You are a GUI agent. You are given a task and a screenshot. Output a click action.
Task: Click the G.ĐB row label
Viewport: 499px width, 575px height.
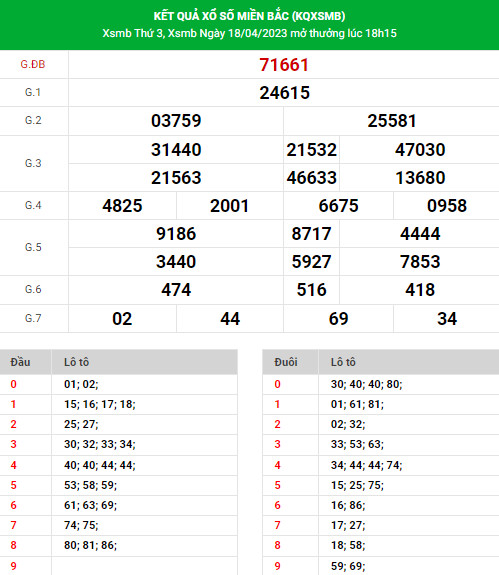33,65
